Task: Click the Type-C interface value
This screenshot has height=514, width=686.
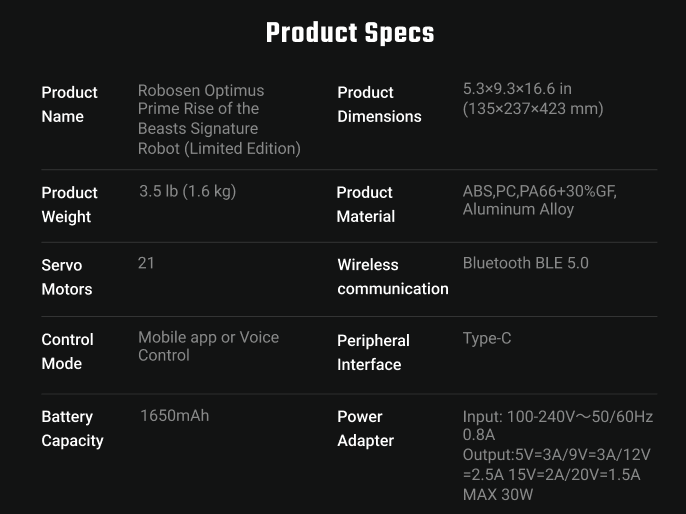Action: (x=486, y=338)
